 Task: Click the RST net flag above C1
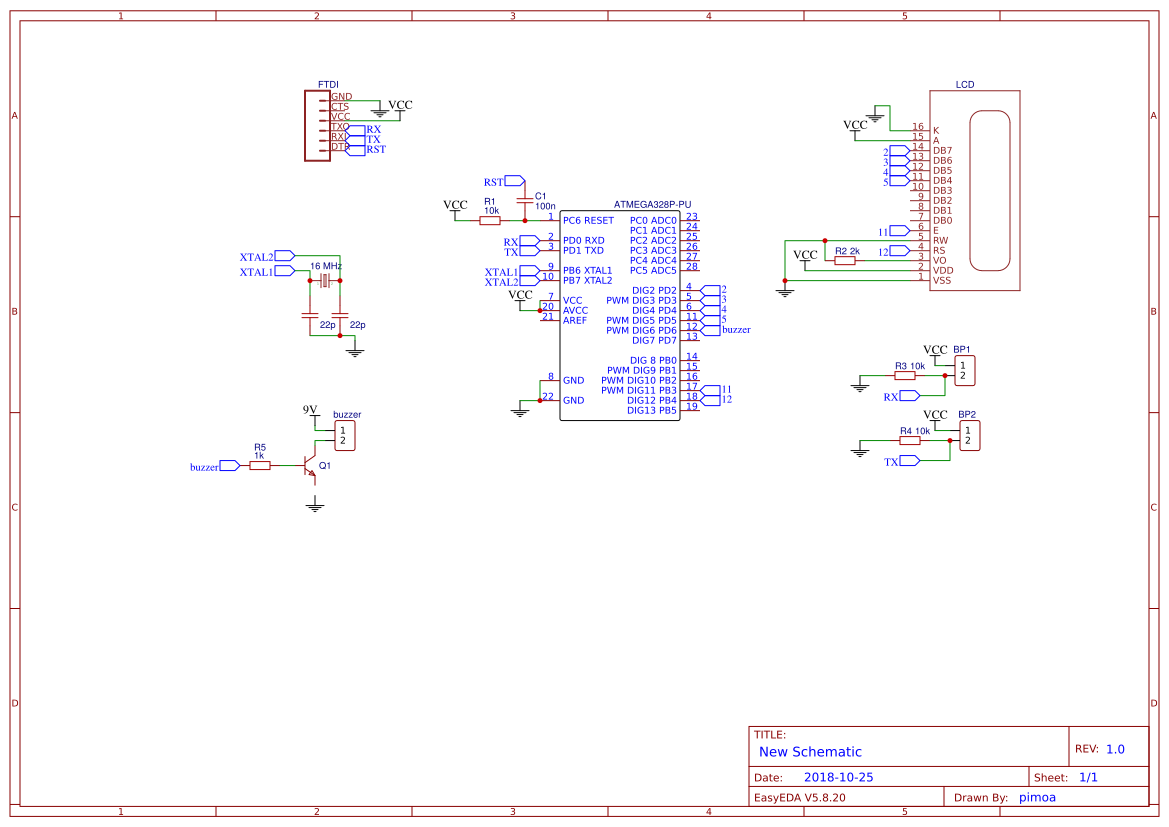tap(513, 181)
